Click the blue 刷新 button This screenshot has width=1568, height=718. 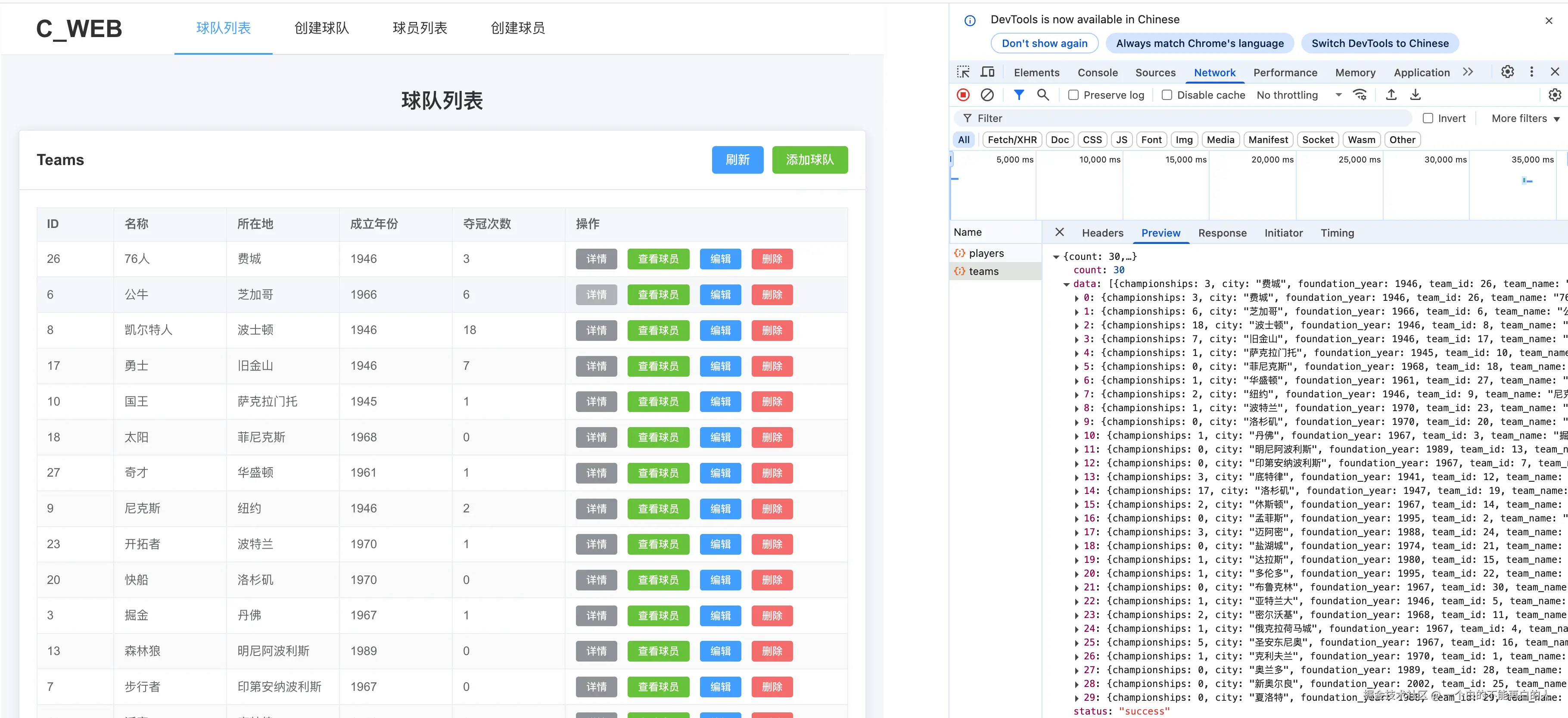pyautogui.click(x=737, y=159)
